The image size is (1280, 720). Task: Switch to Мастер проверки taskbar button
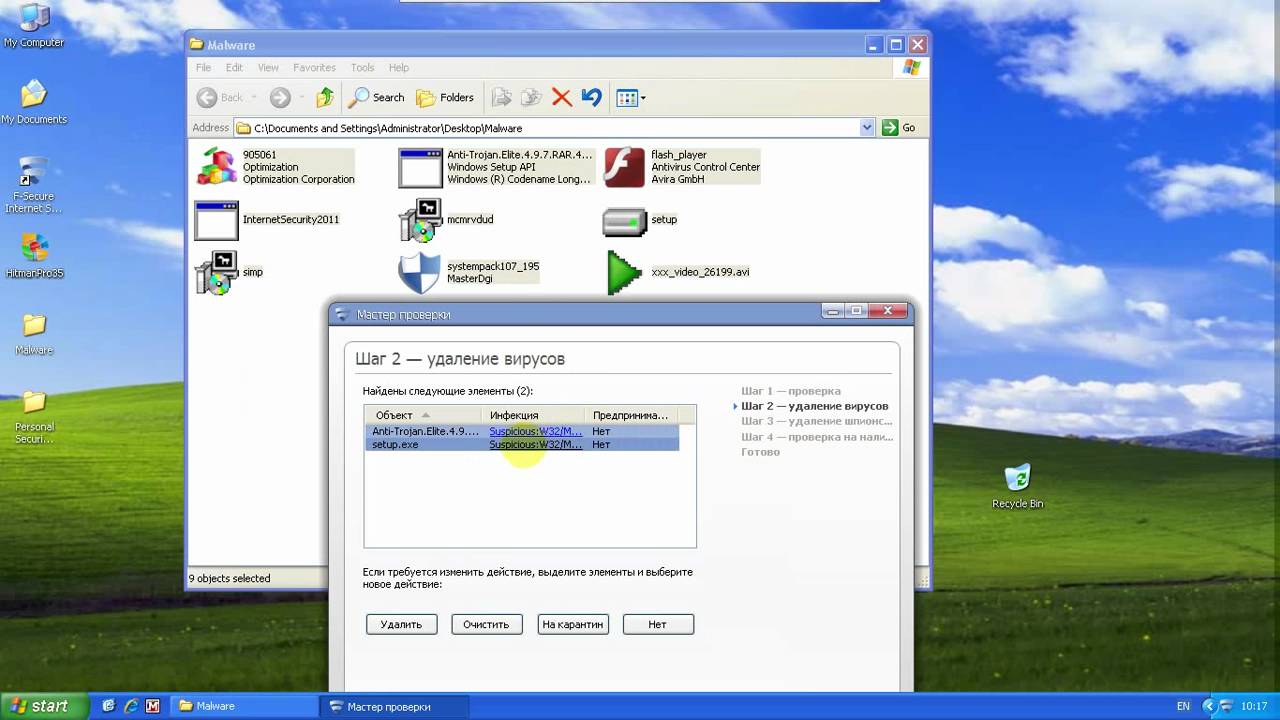click(x=393, y=706)
